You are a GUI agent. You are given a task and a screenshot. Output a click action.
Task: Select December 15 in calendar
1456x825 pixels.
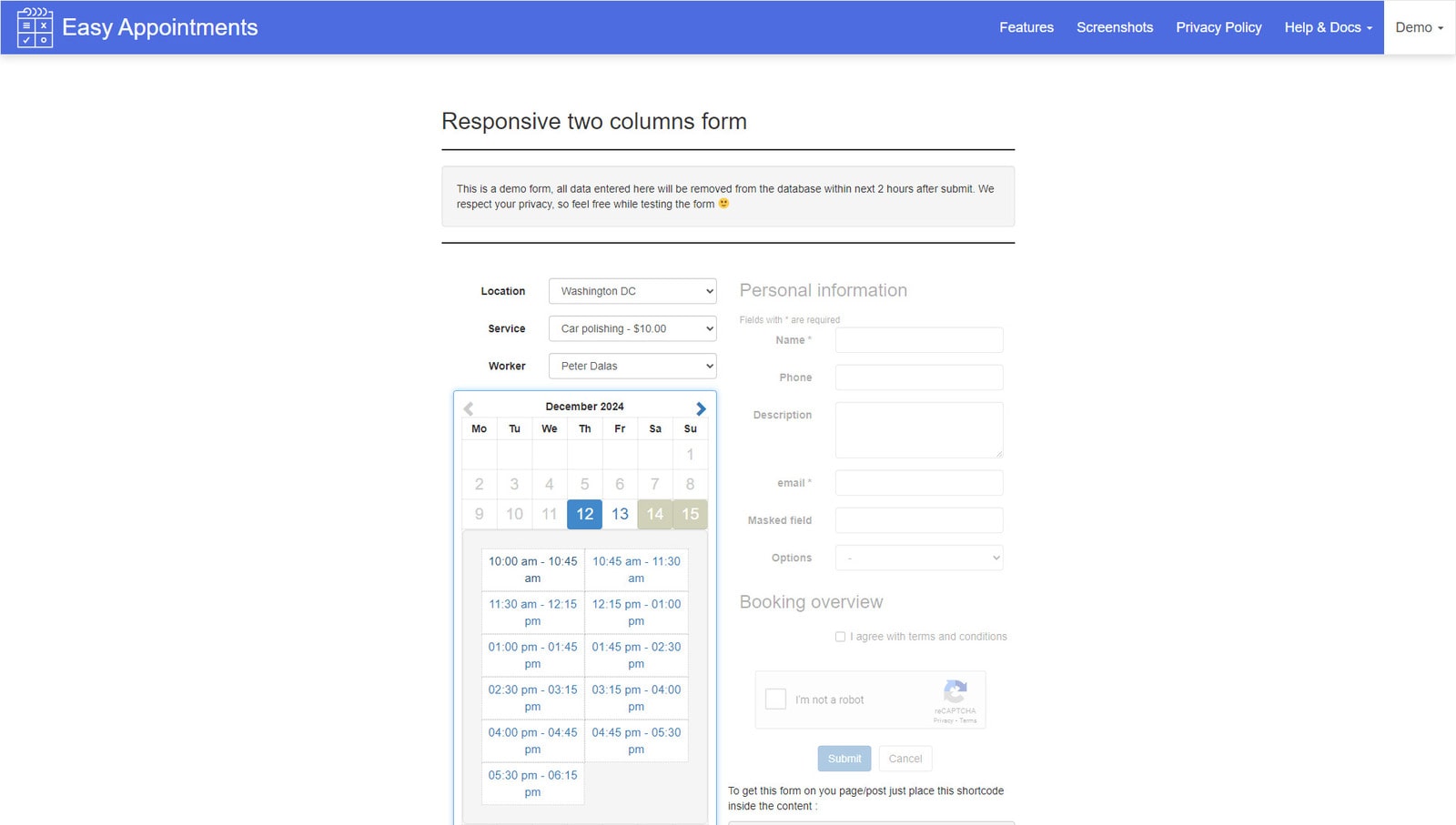(690, 514)
